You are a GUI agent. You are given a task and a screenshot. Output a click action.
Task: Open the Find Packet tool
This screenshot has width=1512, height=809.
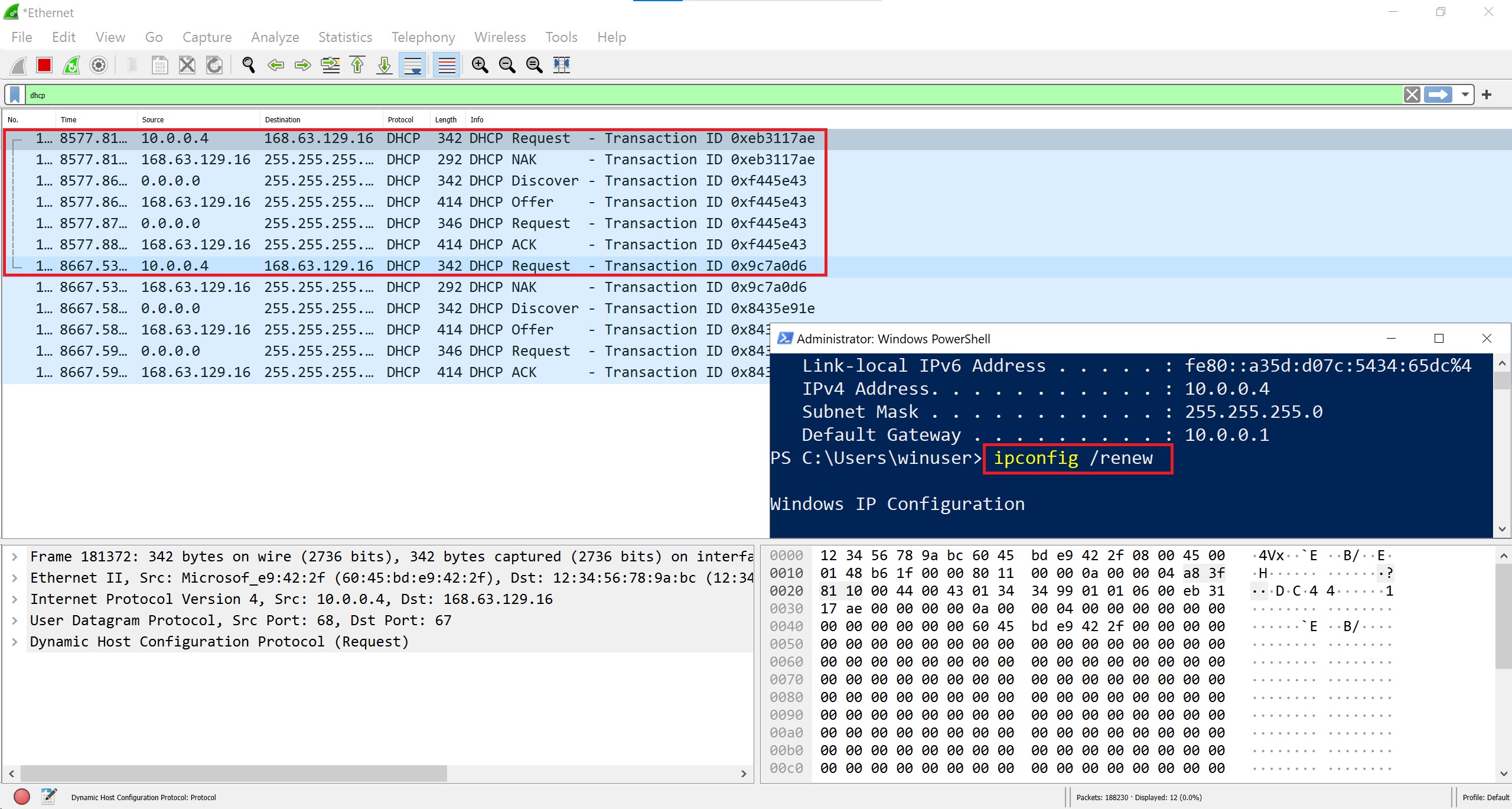click(248, 65)
